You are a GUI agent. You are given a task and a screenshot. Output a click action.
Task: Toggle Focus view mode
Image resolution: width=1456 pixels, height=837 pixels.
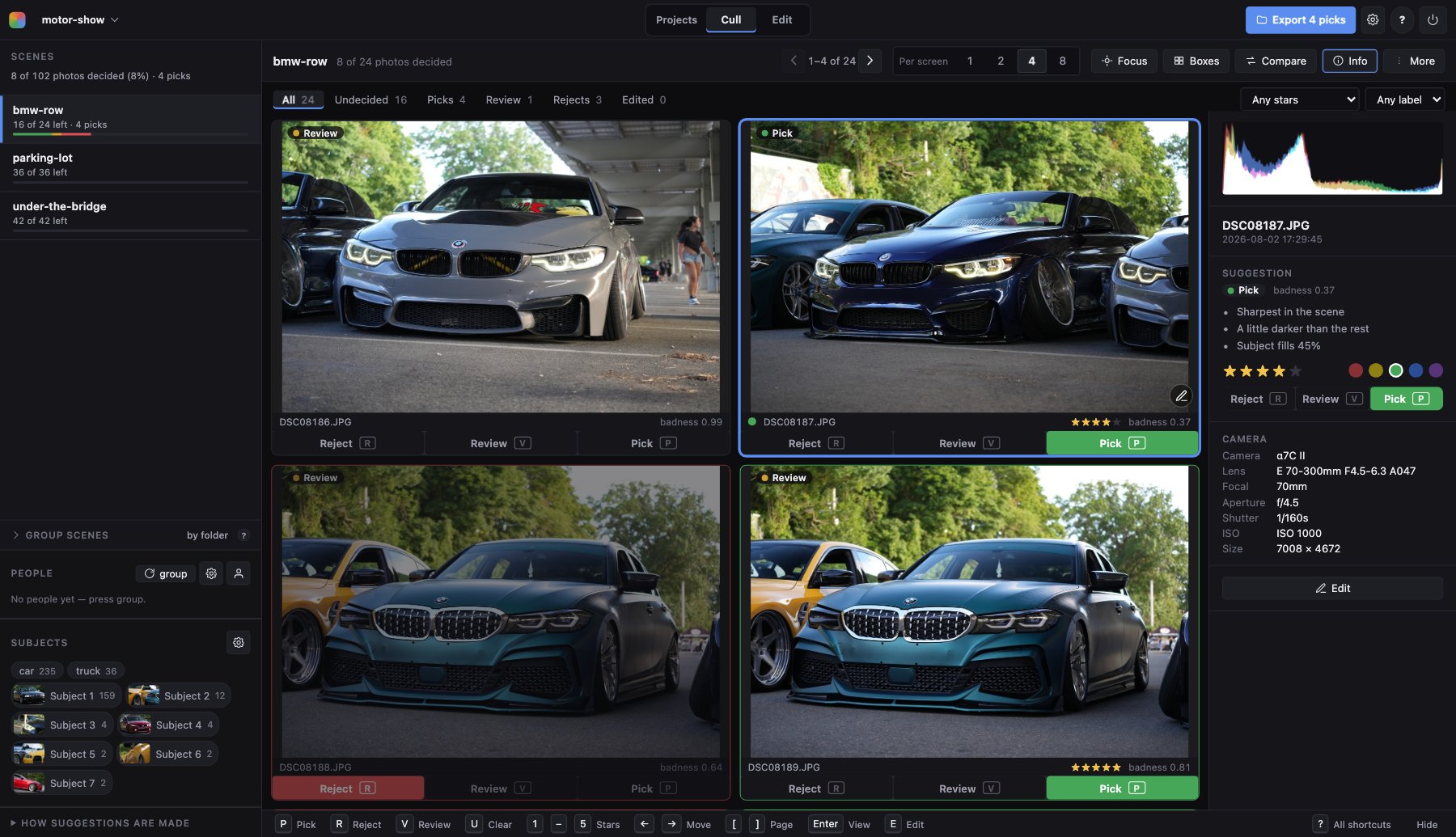click(1124, 61)
